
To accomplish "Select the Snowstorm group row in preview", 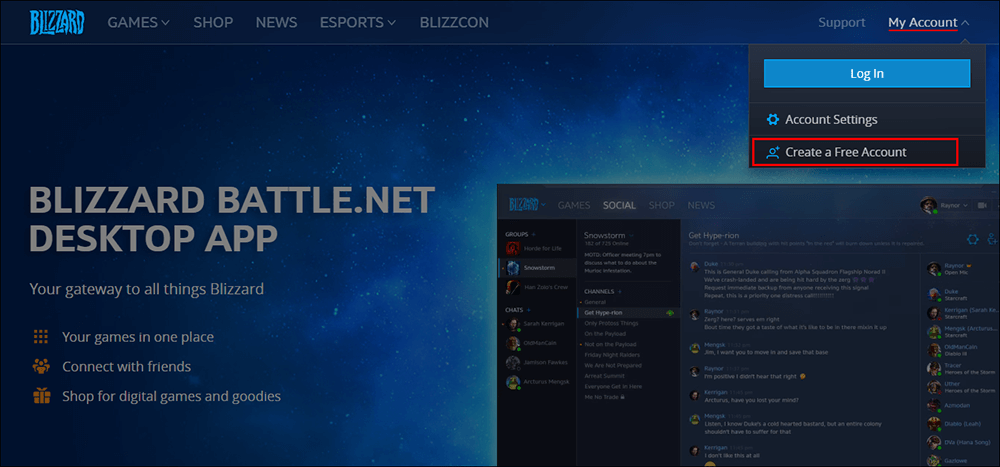I will click(x=537, y=268).
